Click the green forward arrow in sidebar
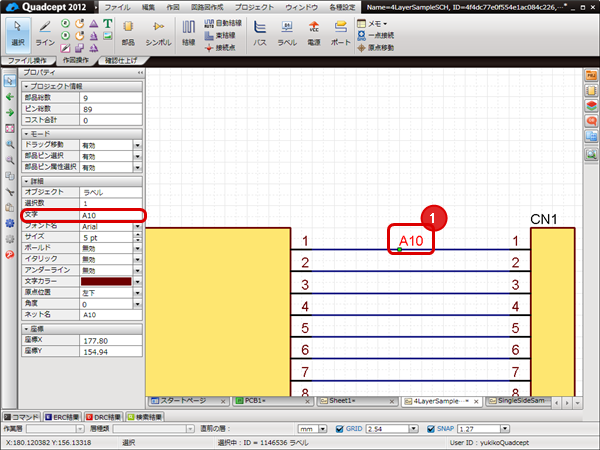This screenshot has width=600, height=450. pos(10,112)
